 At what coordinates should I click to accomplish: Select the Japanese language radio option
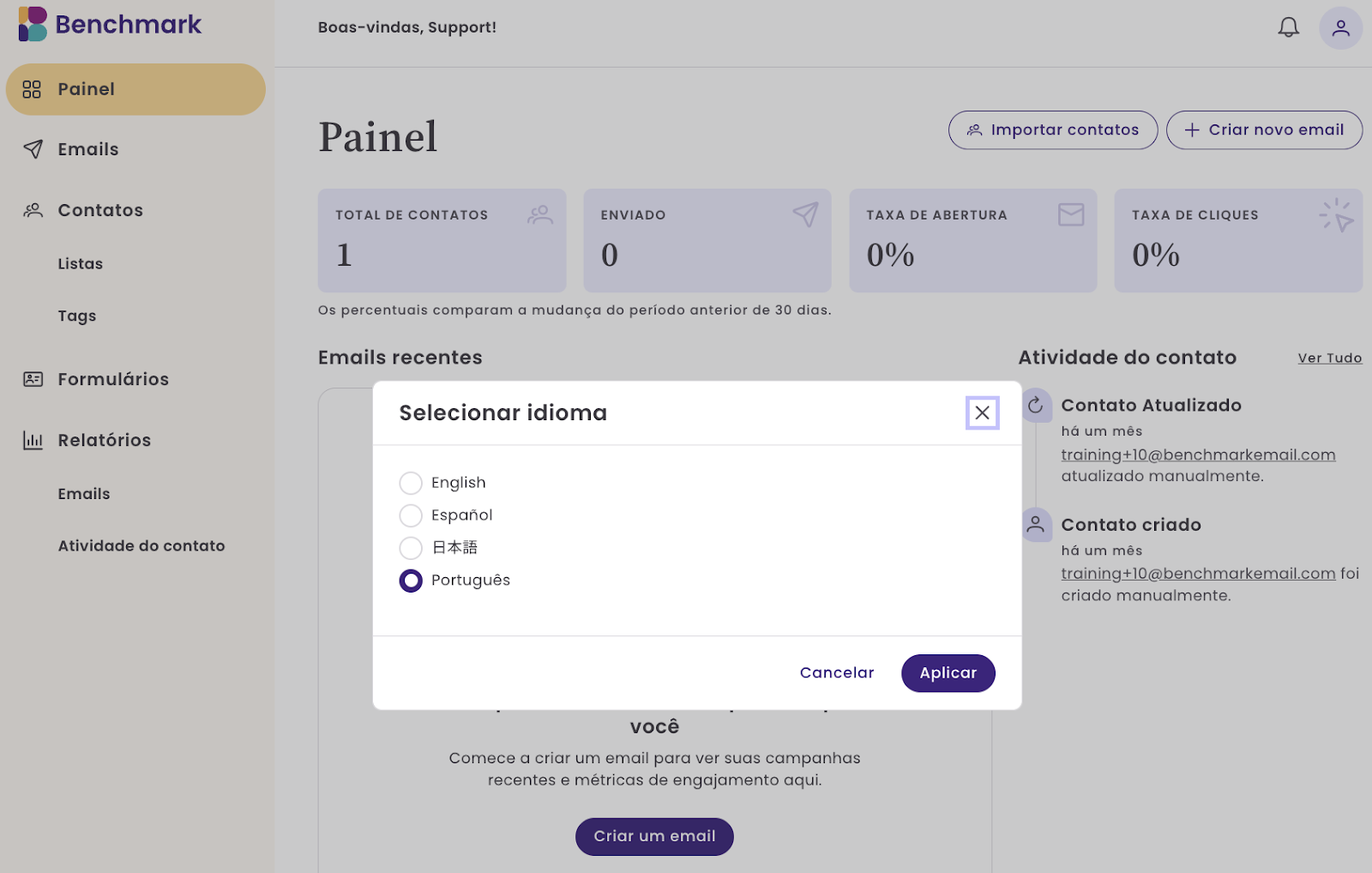(x=411, y=548)
